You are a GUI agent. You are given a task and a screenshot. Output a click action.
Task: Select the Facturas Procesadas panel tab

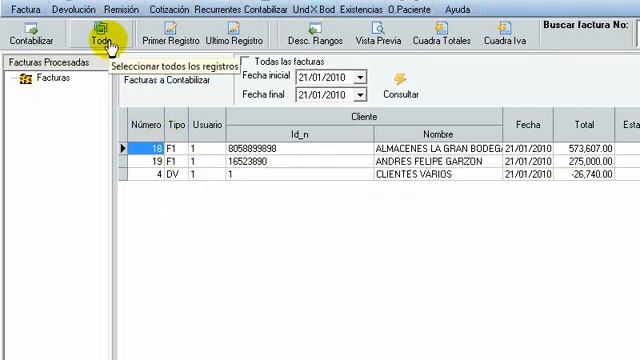click(x=49, y=62)
